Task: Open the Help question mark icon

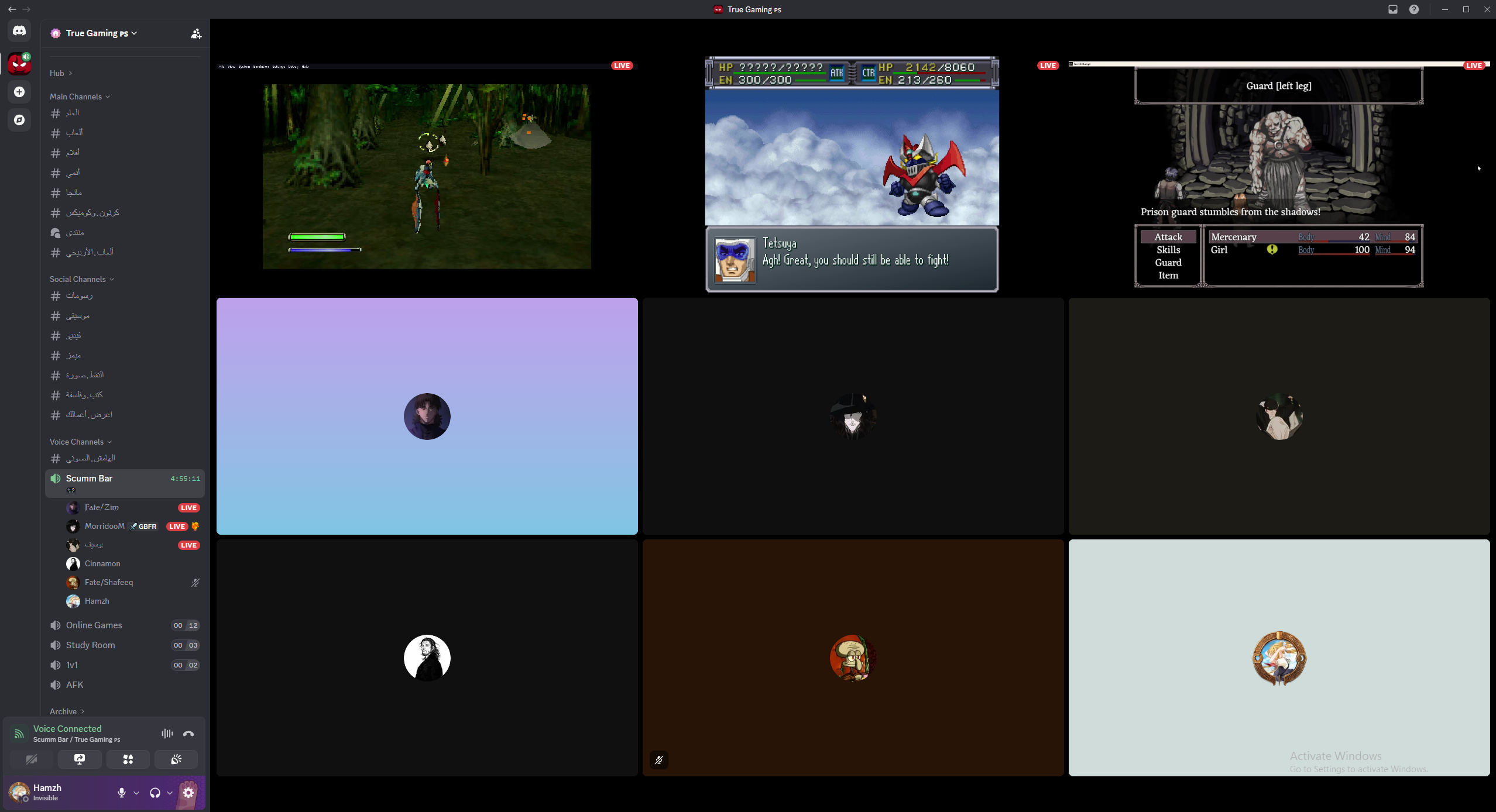Action: click(x=1414, y=9)
